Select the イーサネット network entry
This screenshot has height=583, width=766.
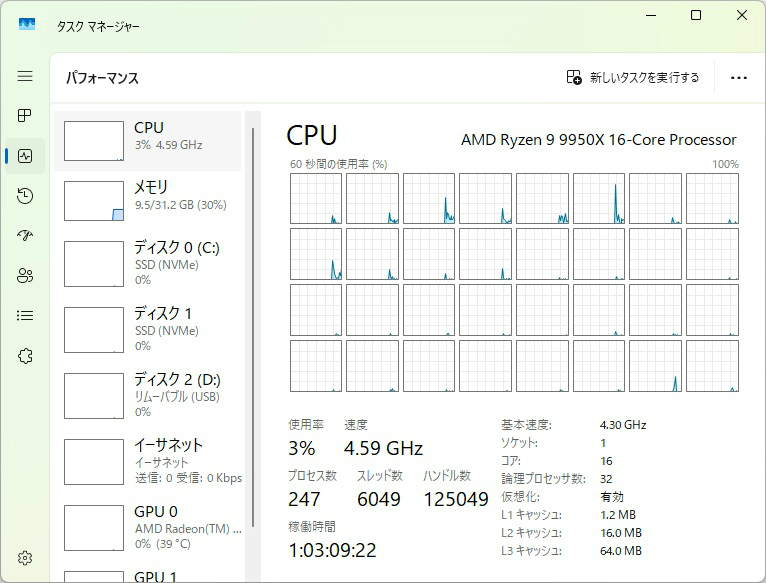coord(150,461)
